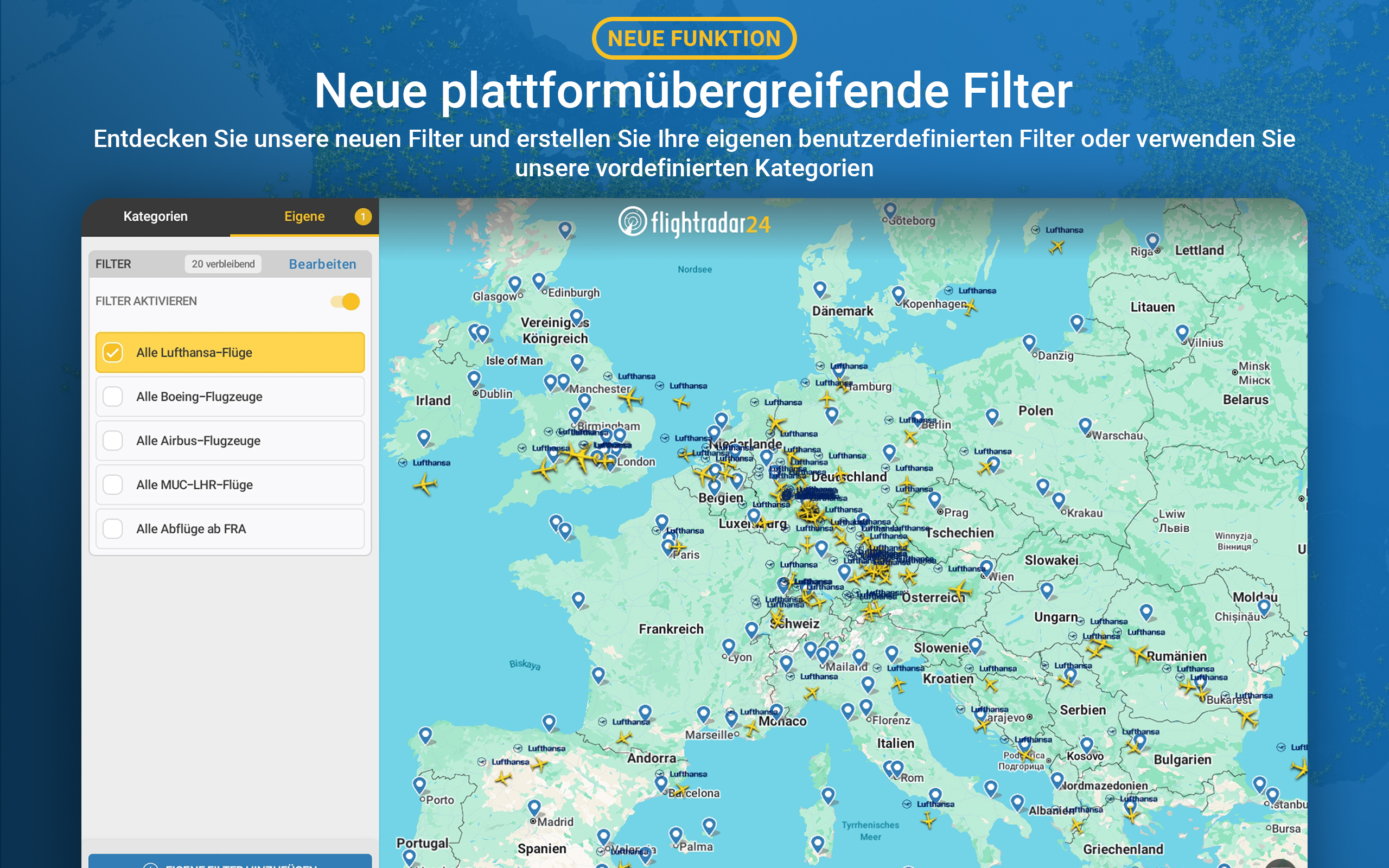This screenshot has width=1389, height=868.
Task: Select the airport pin at Dänemark
Action: point(820,289)
